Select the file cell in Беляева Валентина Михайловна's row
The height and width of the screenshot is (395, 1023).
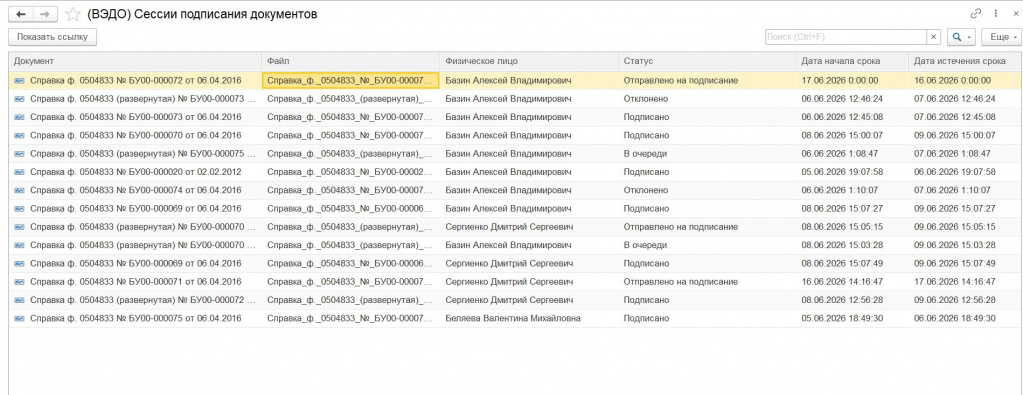pyautogui.click(x=351, y=319)
